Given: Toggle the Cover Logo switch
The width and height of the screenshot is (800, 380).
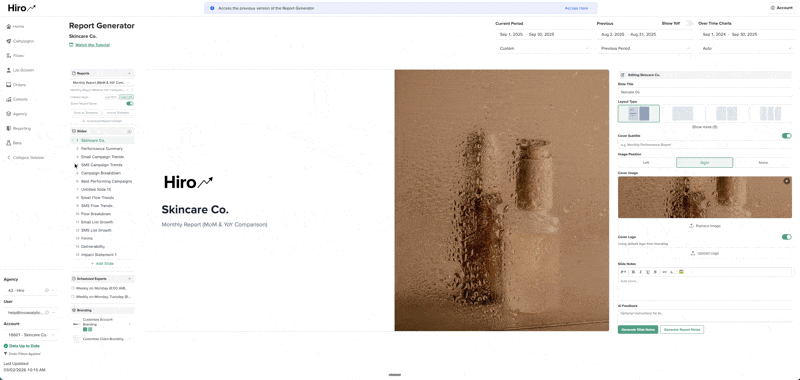Looking at the screenshot, I should click(787, 237).
